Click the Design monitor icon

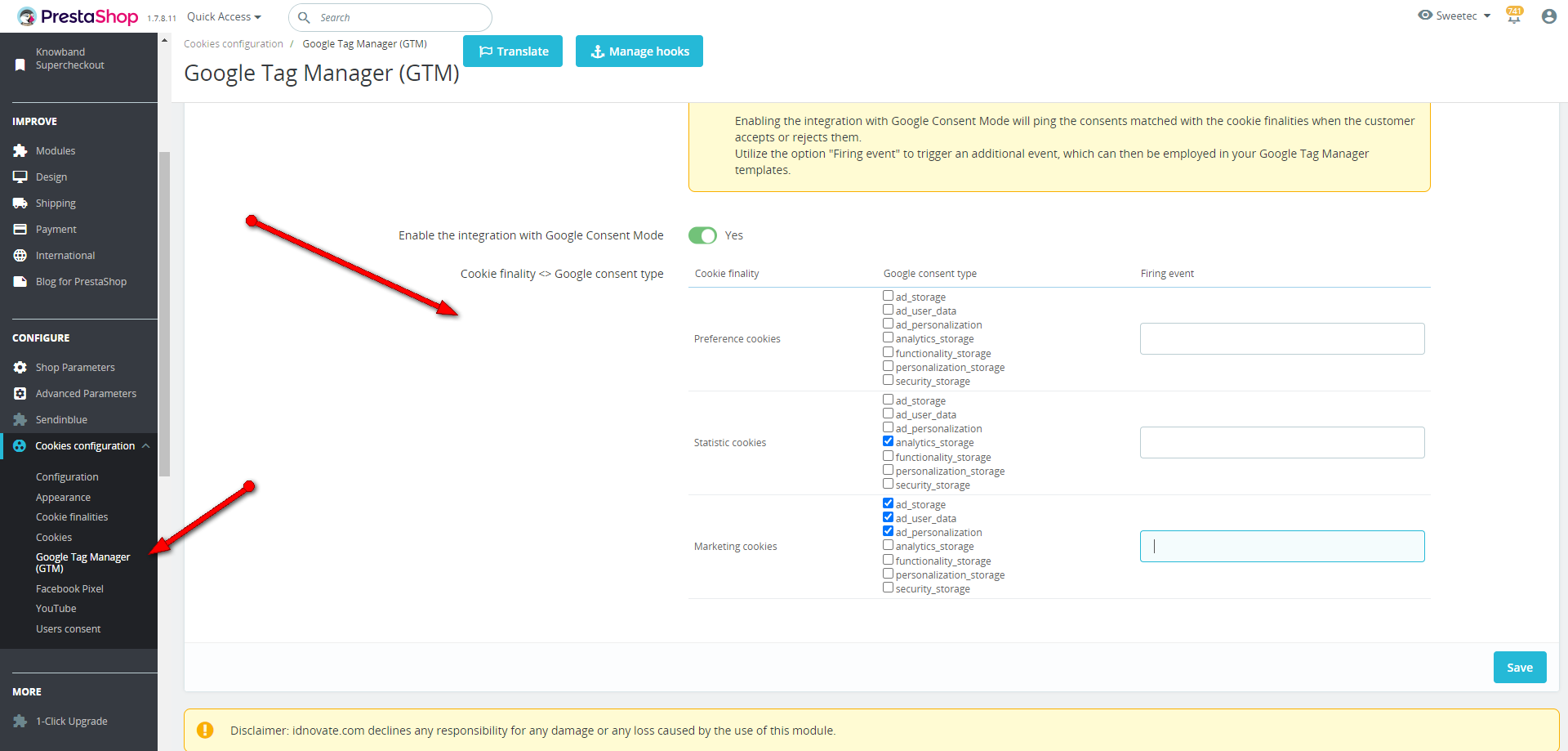click(20, 177)
